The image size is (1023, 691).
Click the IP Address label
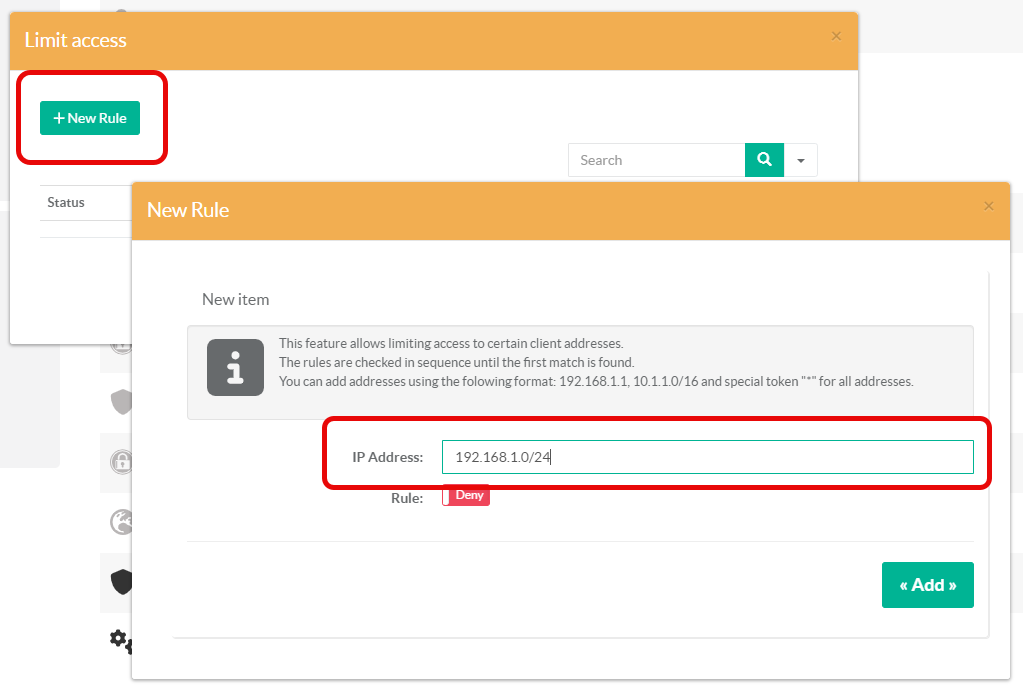pyautogui.click(x=387, y=457)
